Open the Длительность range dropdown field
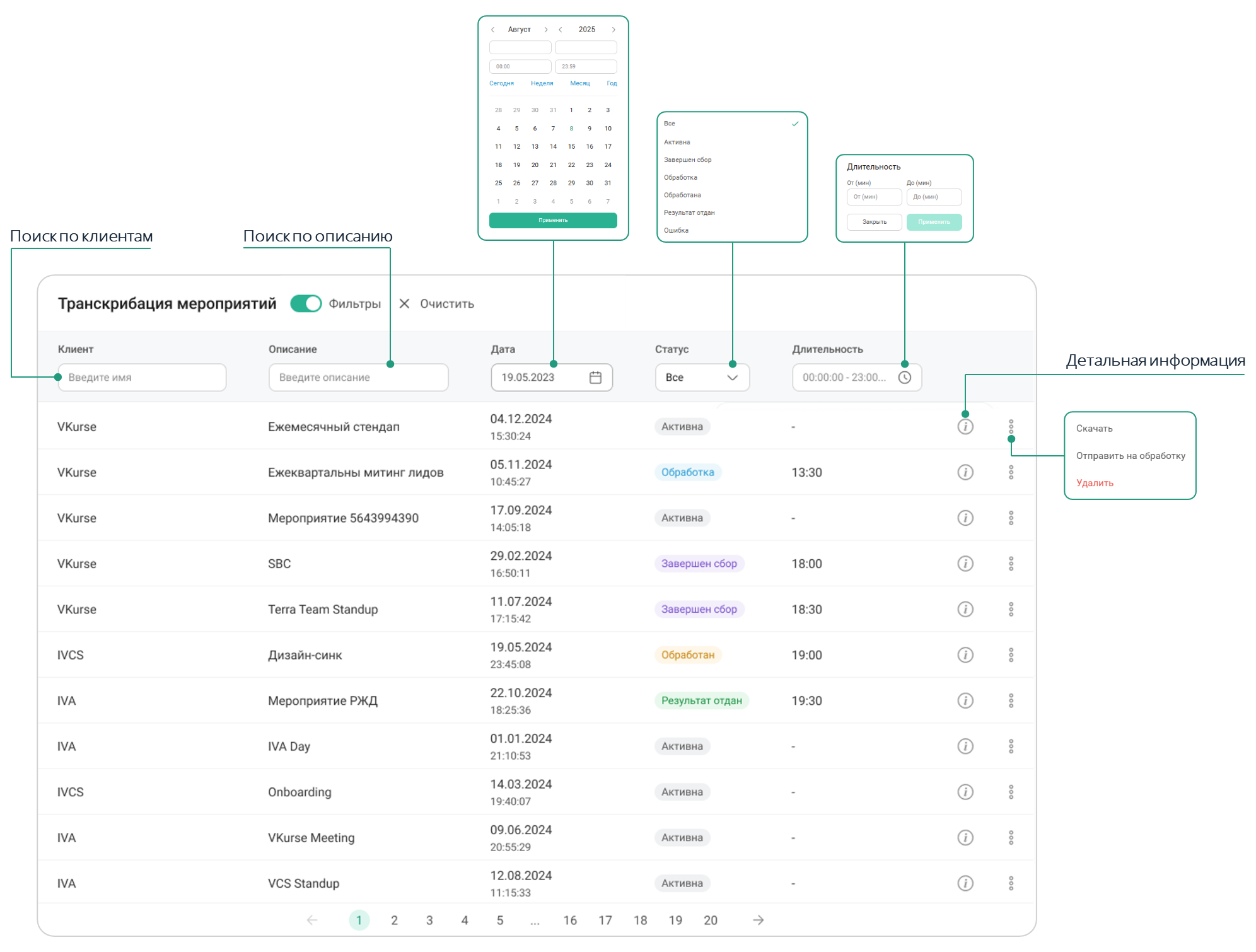 856,378
